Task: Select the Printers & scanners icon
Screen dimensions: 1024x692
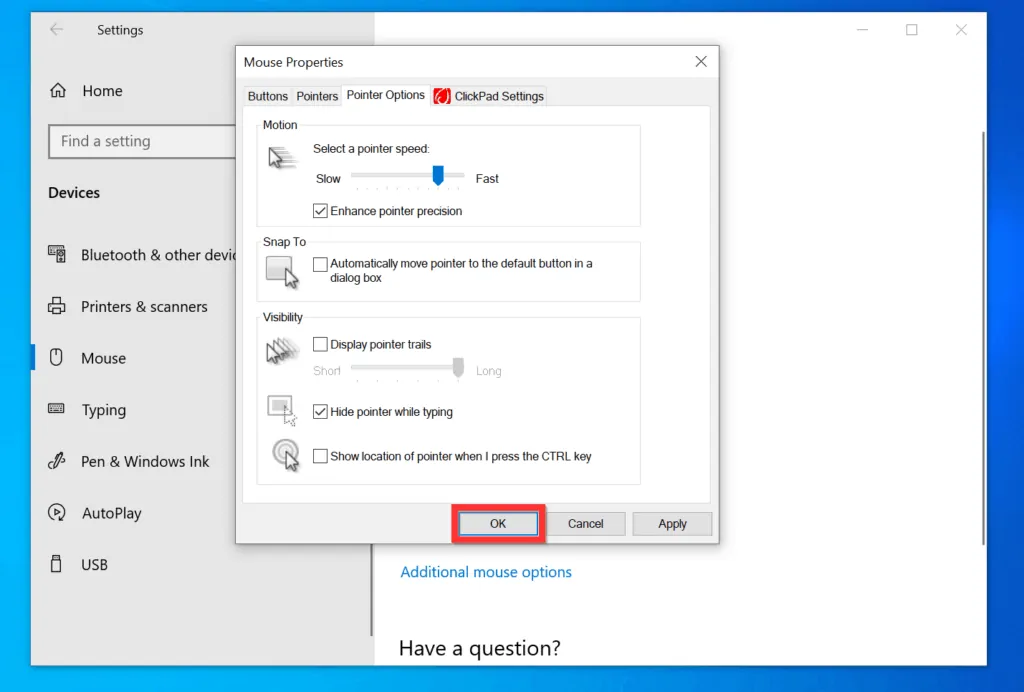Action: point(57,307)
